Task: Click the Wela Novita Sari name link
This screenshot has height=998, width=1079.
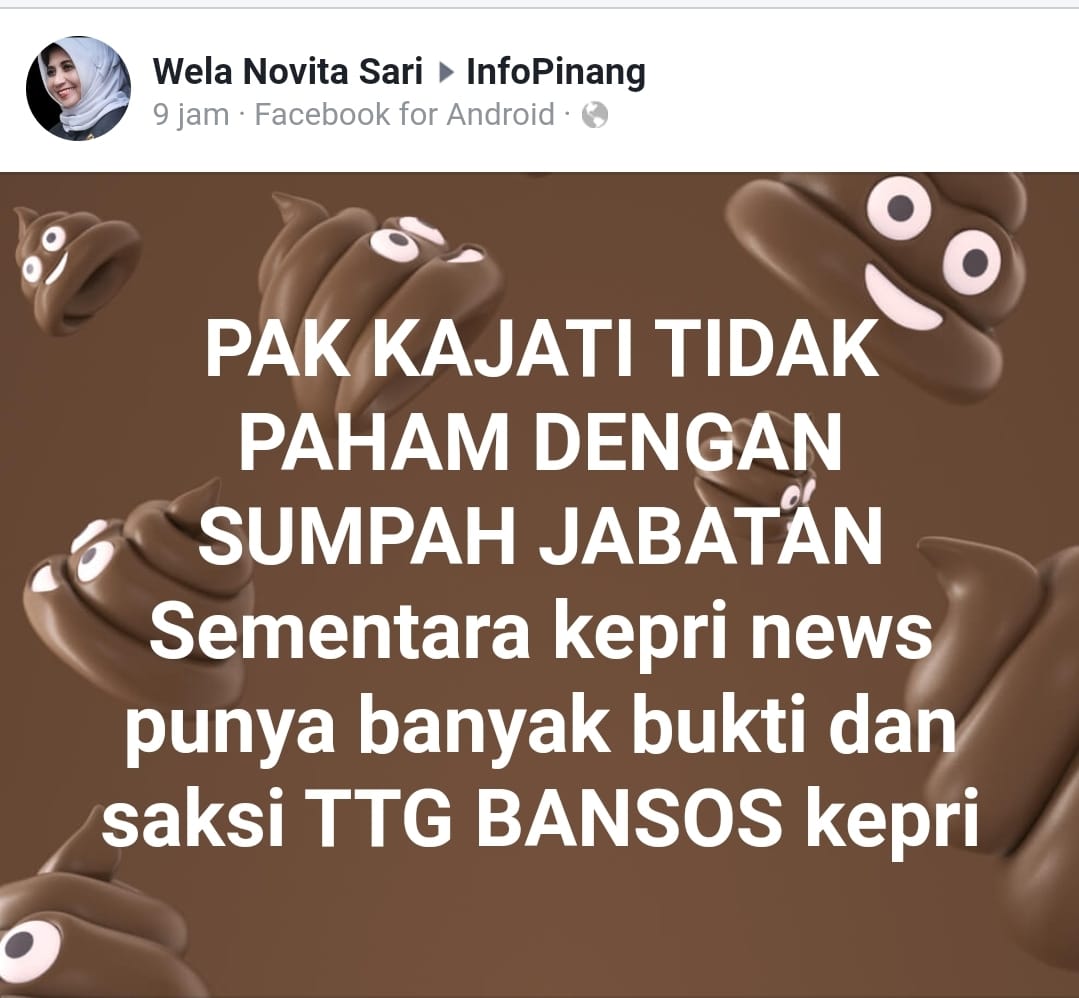Action: [288, 71]
